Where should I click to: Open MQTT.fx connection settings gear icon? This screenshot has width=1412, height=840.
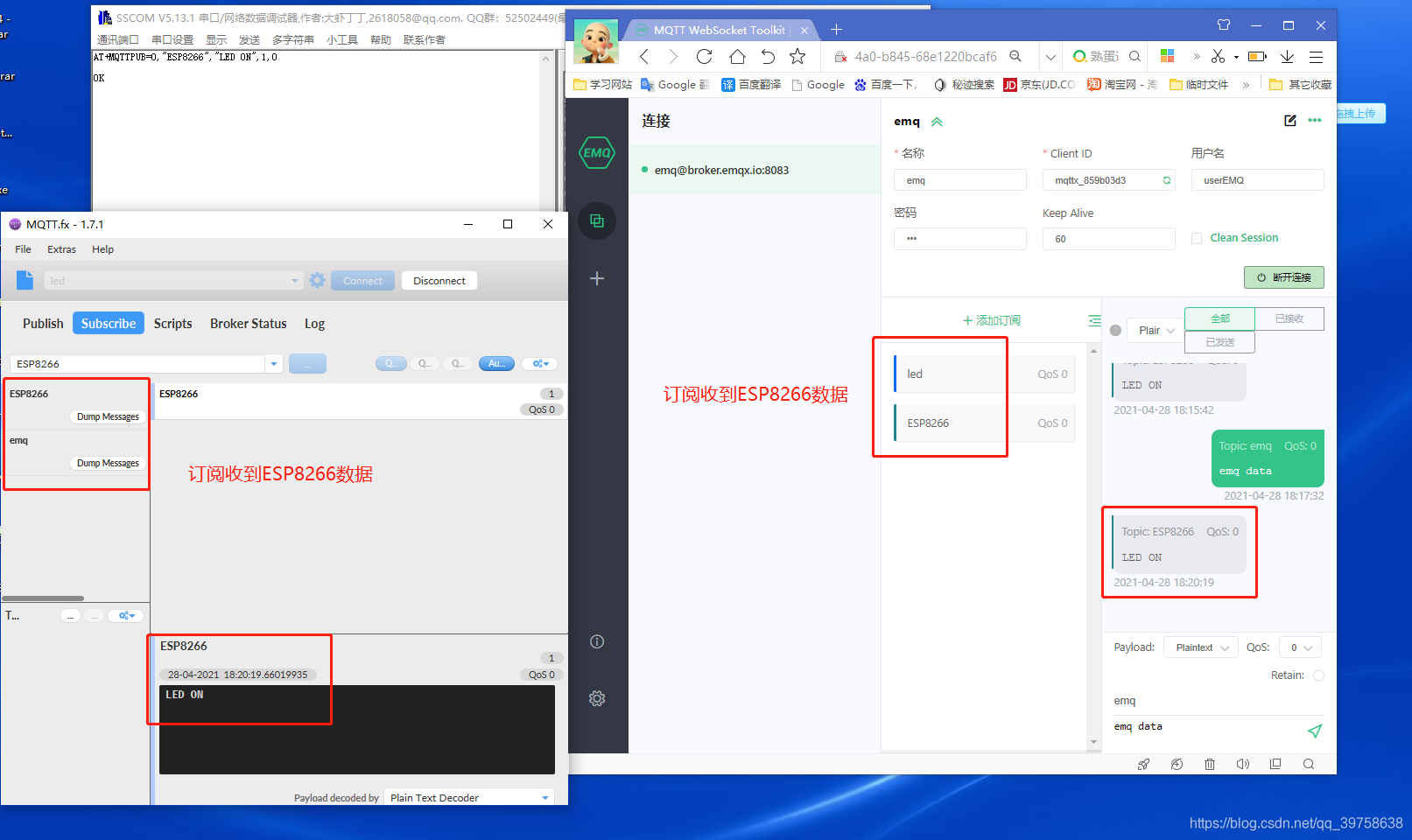(316, 280)
